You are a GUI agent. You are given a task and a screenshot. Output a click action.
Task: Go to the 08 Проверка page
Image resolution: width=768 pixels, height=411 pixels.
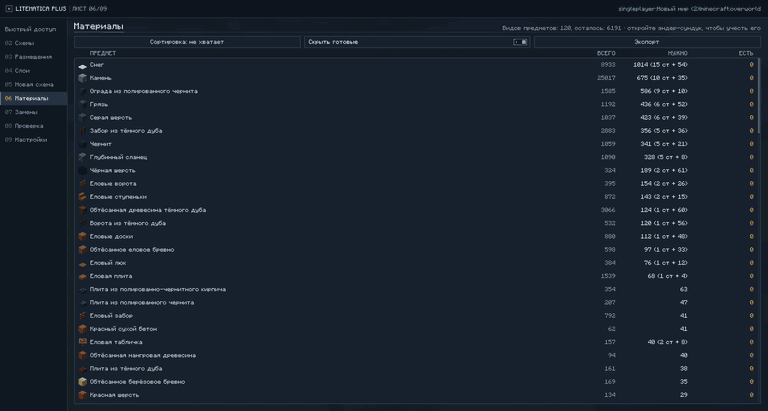[x=33, y=126]
